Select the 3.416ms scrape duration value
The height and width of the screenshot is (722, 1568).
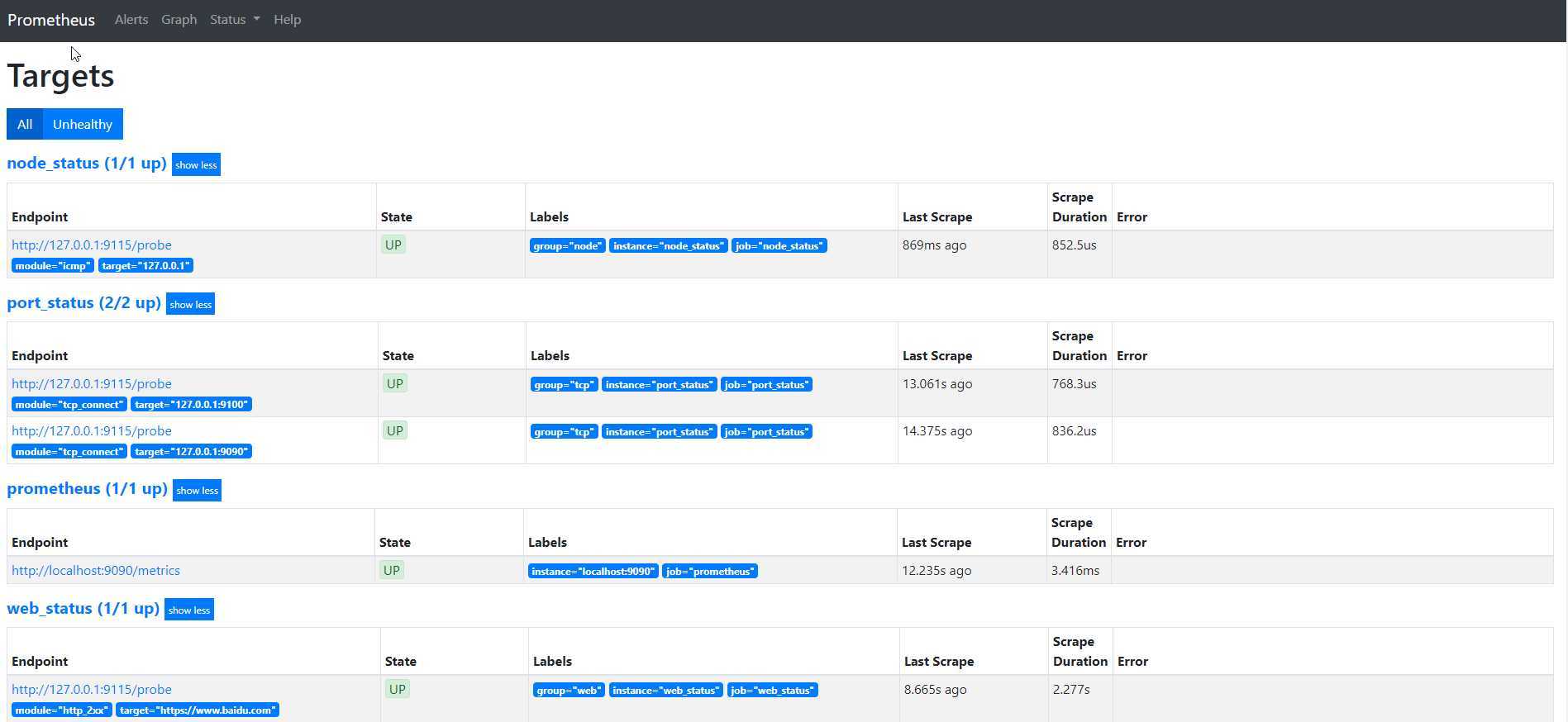tap(1075, 571)
